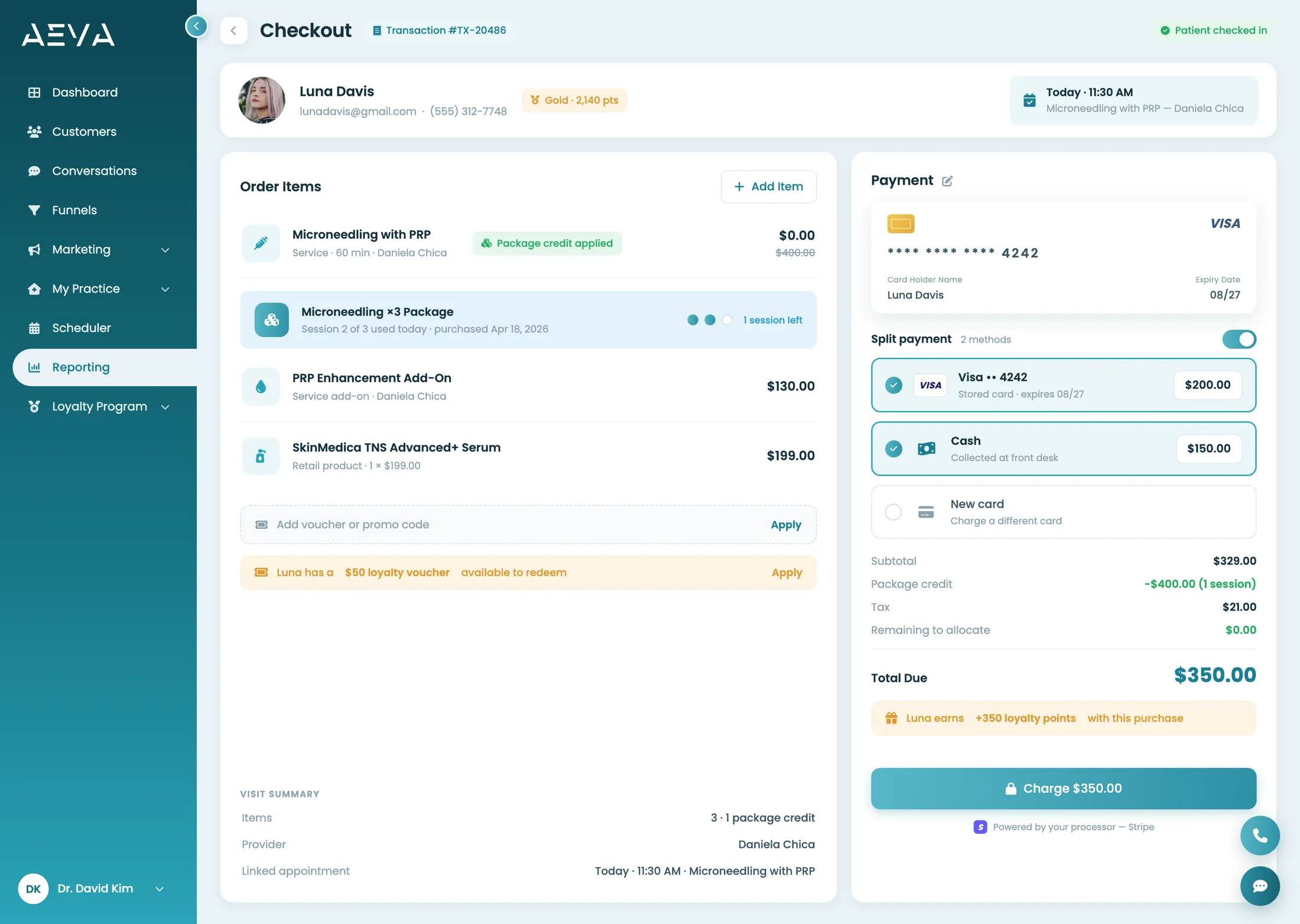1300x924 pixels.
Task: Click the Scheduler calendar icon
Action: click(x=34, y=328)
